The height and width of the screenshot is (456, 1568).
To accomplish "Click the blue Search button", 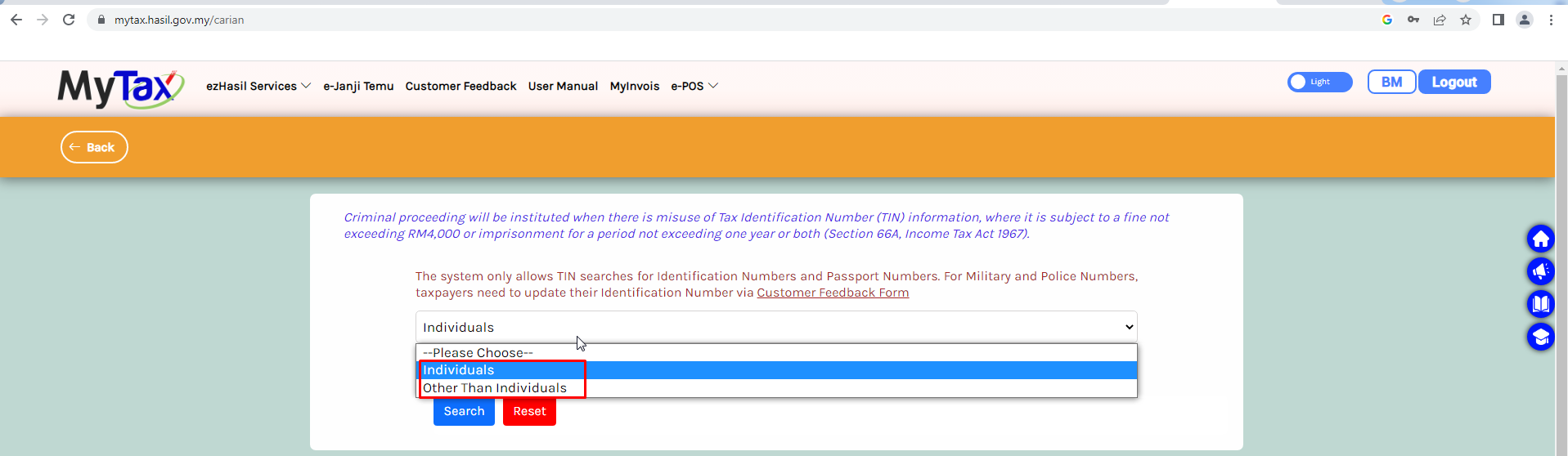I will [464, 411].
